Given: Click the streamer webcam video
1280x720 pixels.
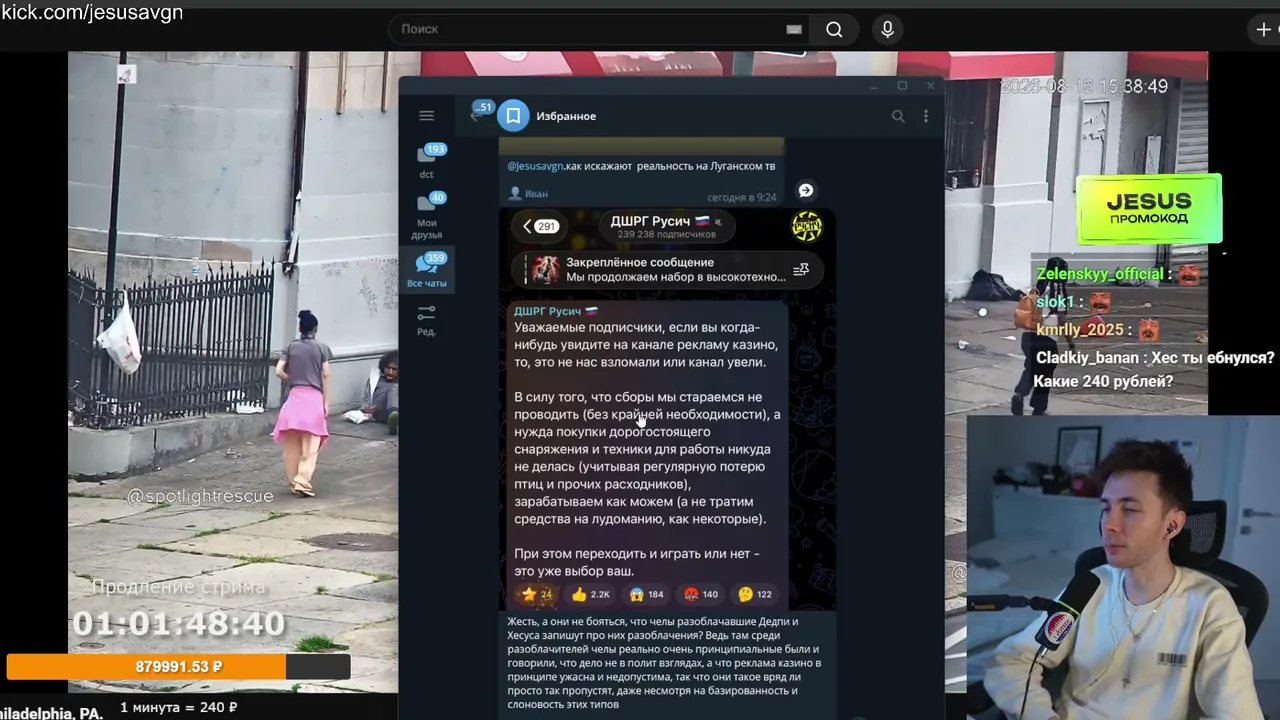Looking at the screenshot, I should pyautogui.click(x=1124, y=567).
